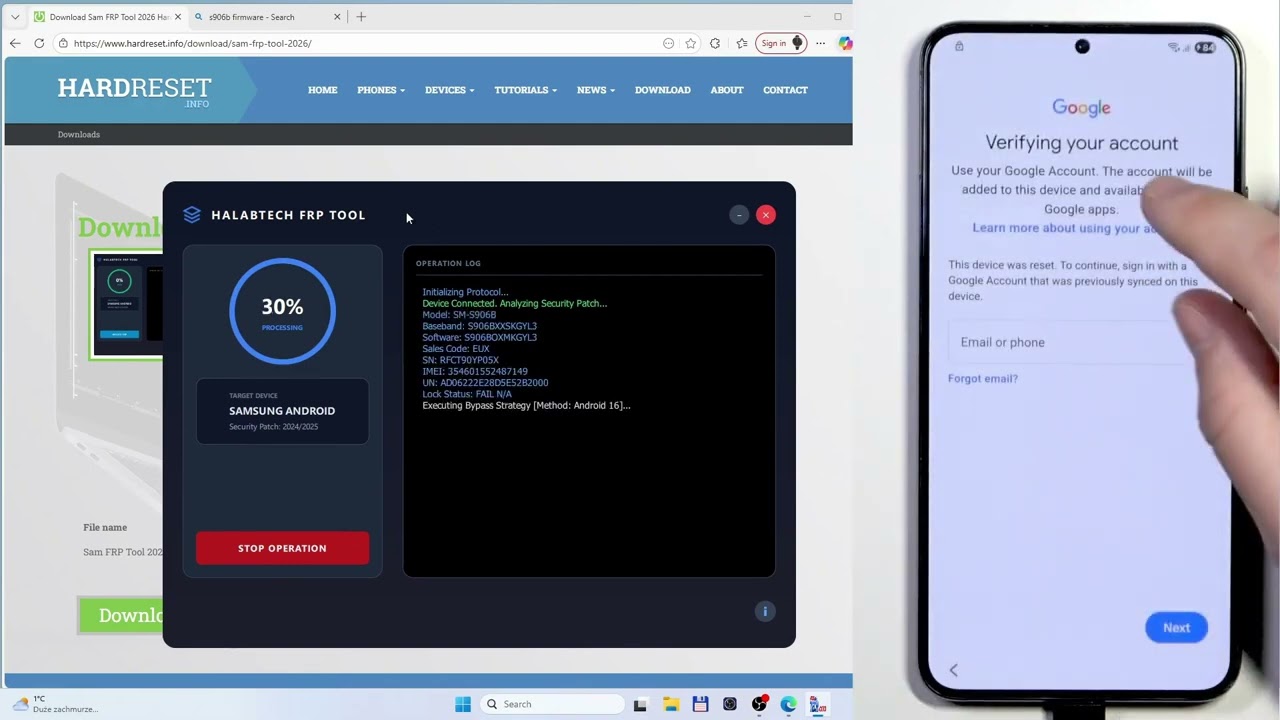Open the dark square app icon on taskbar
The width and height of the screenshot is (1280, 720).
coord(730,704)
